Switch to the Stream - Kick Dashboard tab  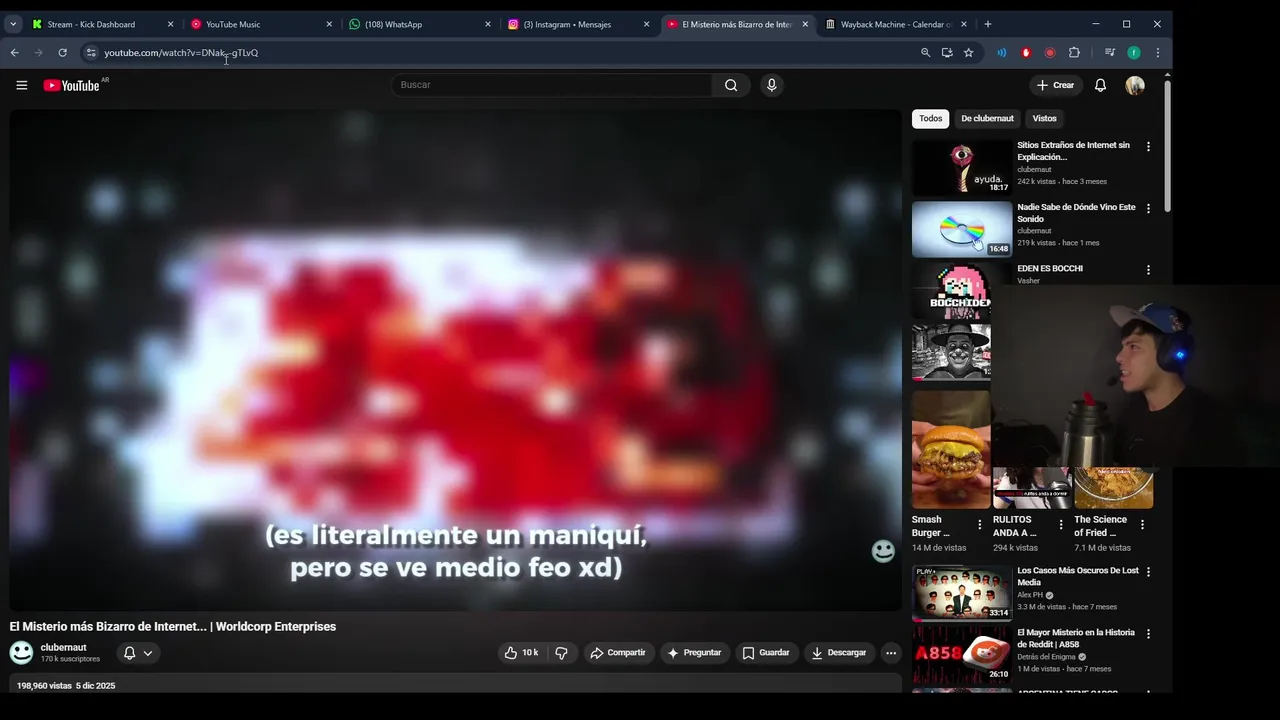pyautogui.click(x=102, y=24)
